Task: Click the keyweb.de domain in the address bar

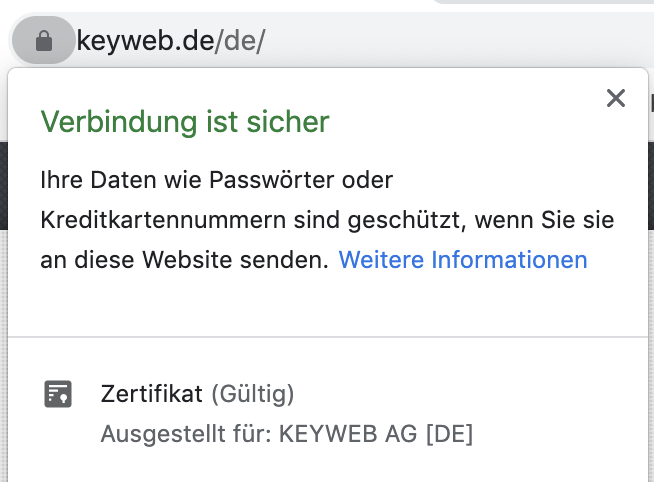Action: (x=145, y=41)
